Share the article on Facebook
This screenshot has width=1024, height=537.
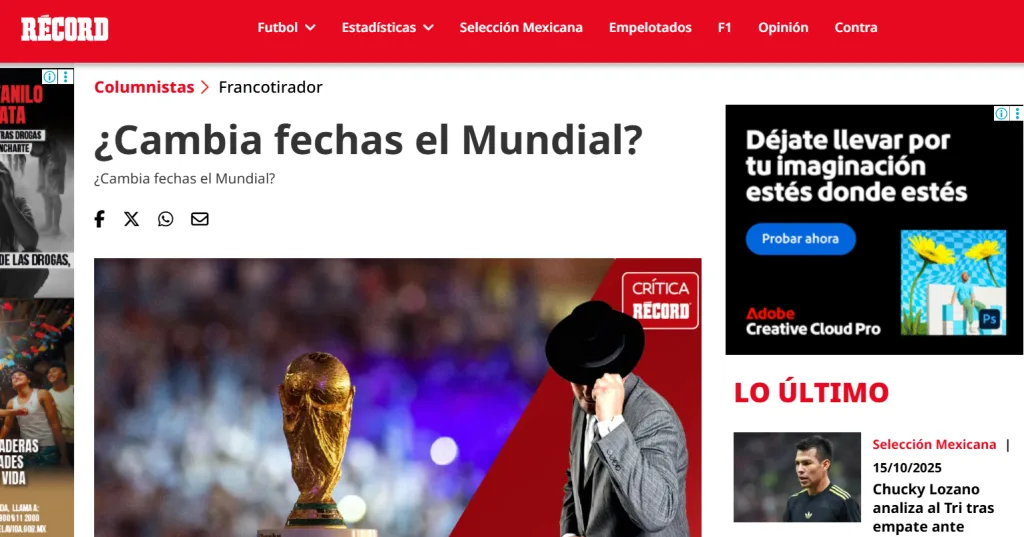(x=99, y=219)
